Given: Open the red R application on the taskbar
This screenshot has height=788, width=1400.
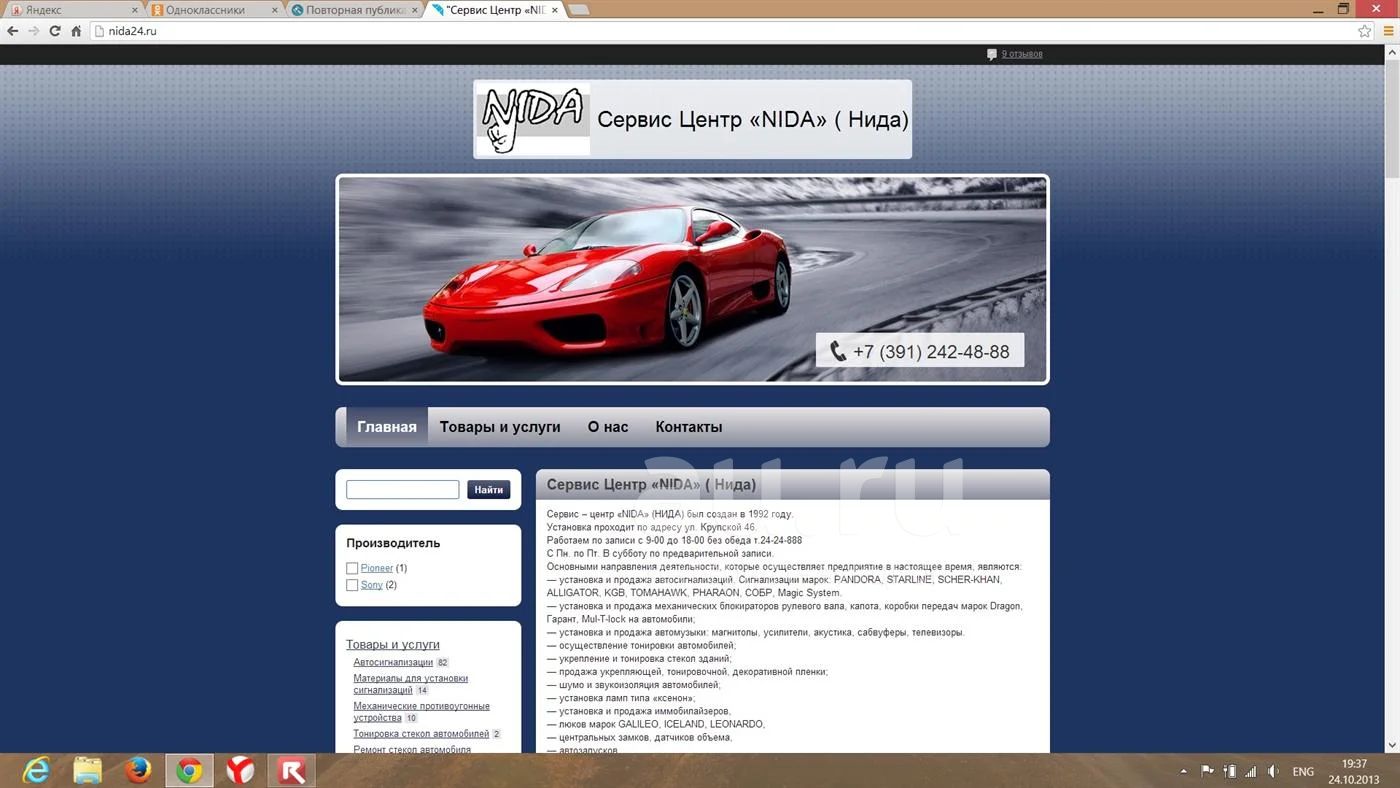Looking at the screenshot, I should click(292, 770).
